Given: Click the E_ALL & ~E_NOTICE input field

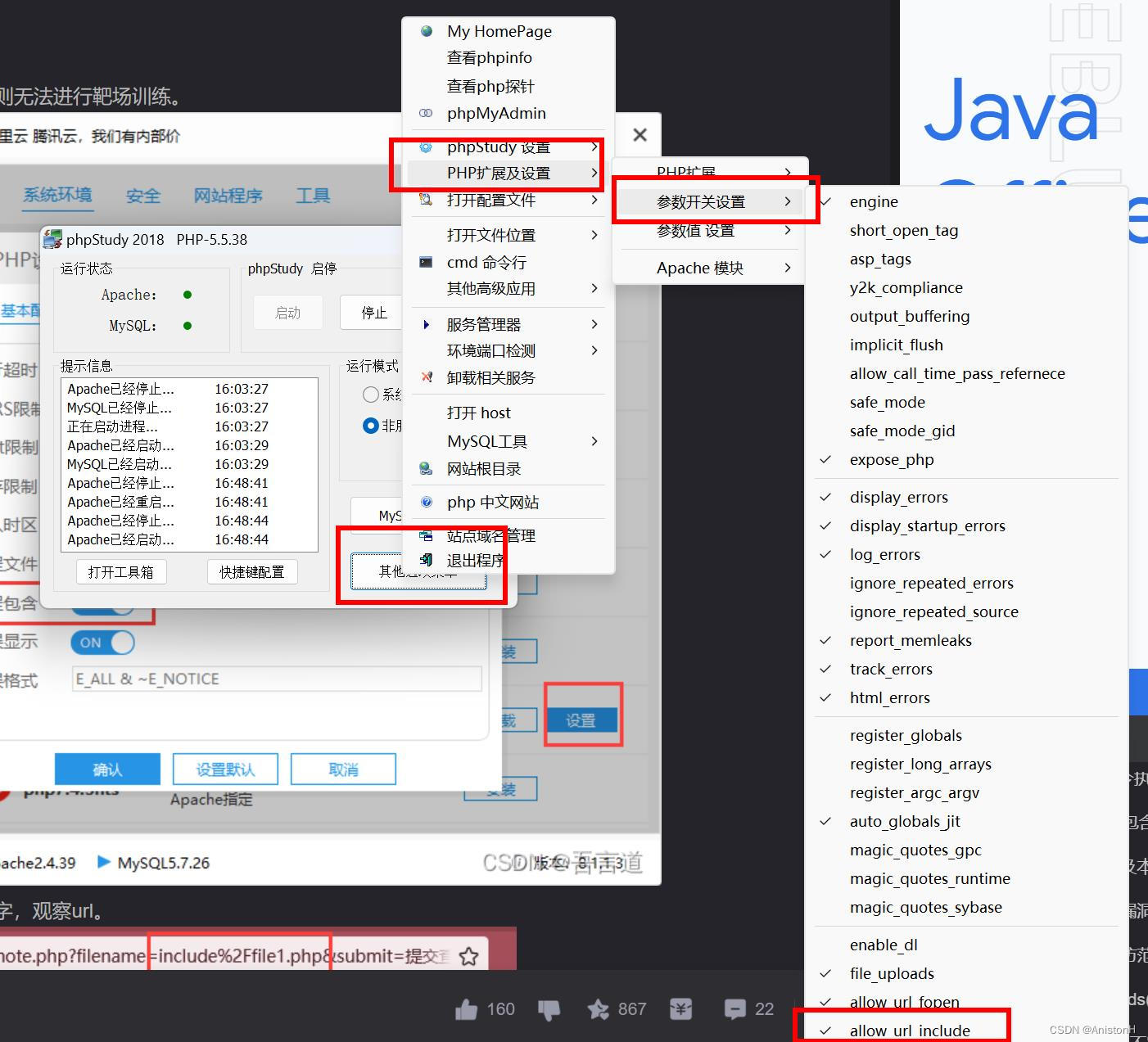Looking at the screenshot, I should [277, 679].
